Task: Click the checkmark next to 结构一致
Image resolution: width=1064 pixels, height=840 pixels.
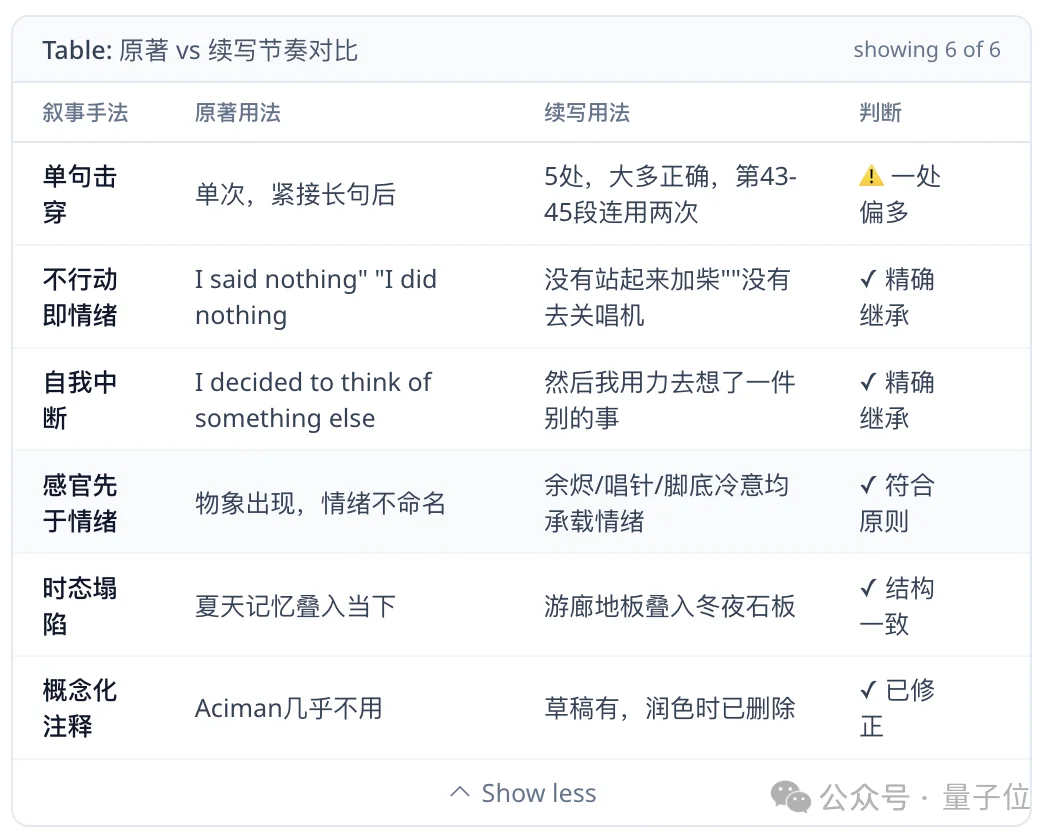Action: 868,589
